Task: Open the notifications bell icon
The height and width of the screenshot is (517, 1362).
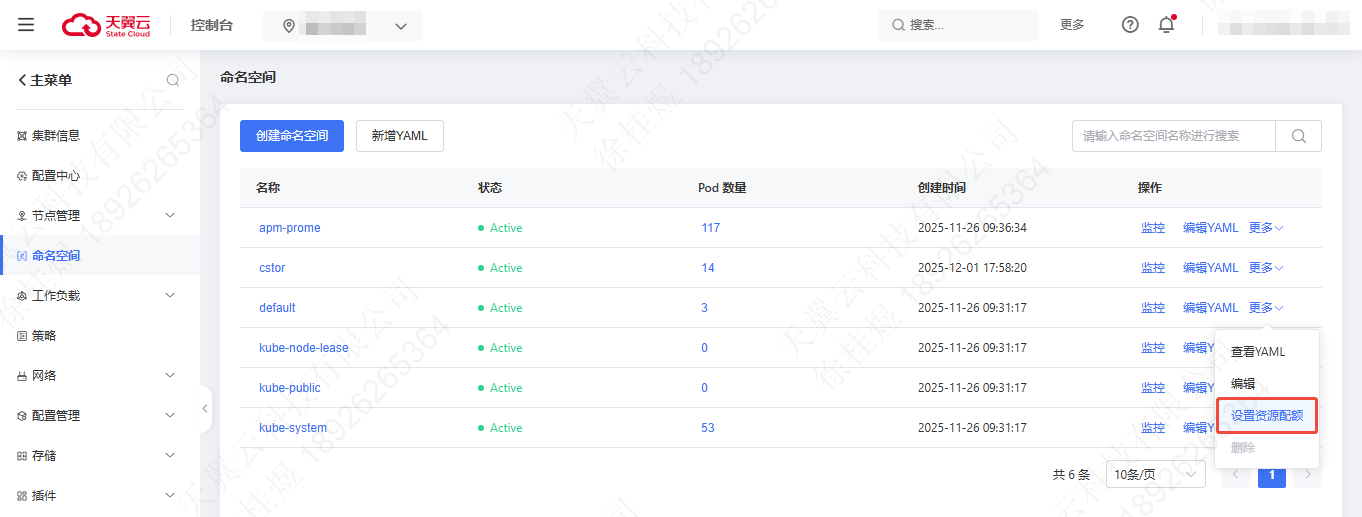Action: [1166, 25]
